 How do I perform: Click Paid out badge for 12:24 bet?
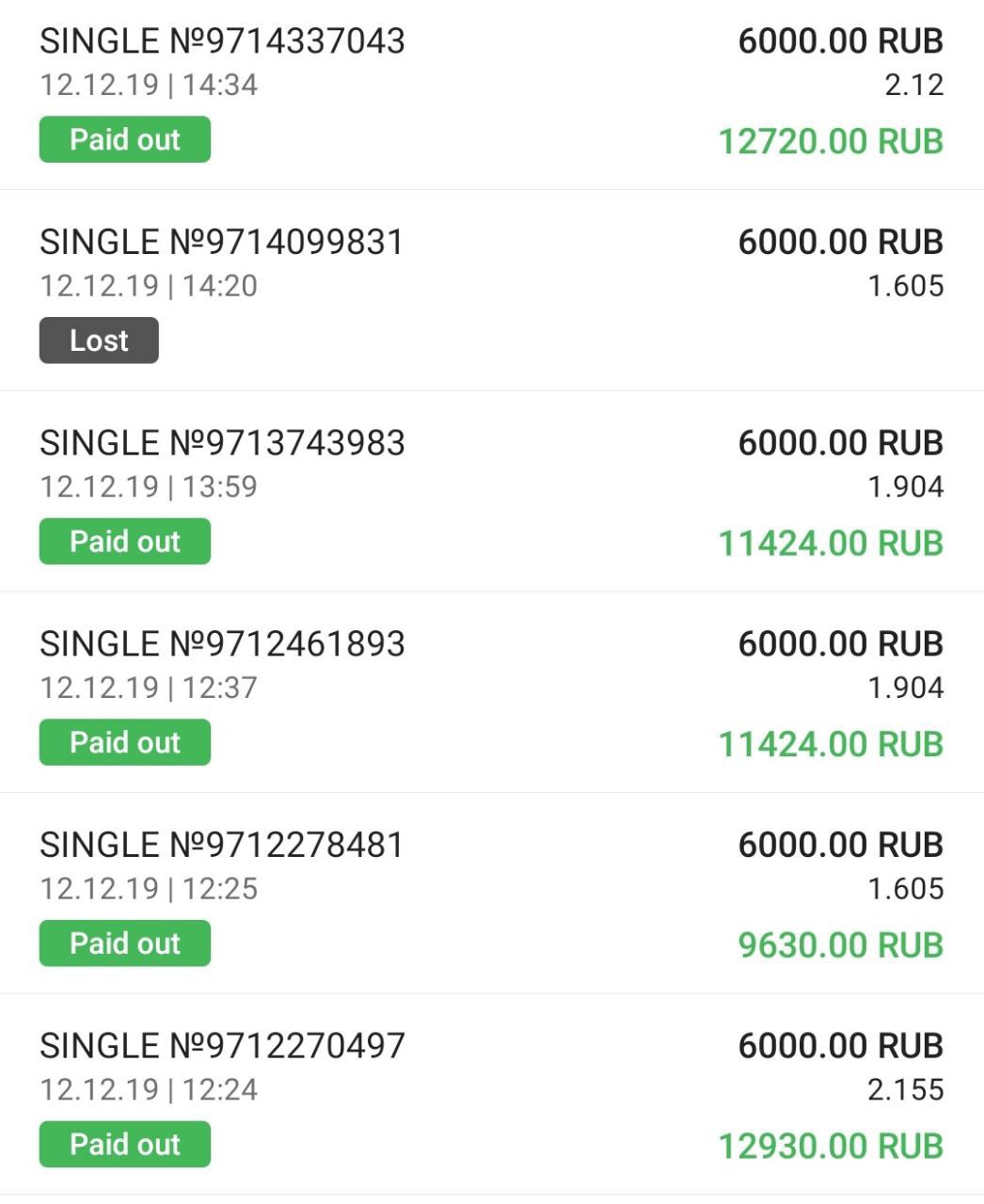[x=124, y=1145]
